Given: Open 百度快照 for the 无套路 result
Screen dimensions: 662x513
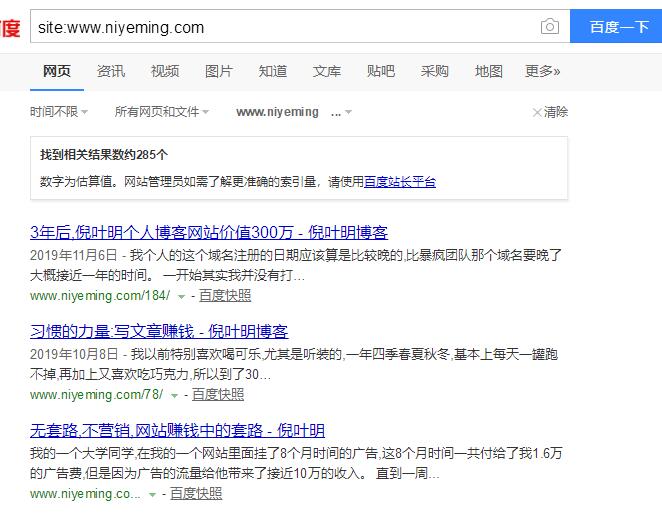Looking at the screenshot, I should click(196, 493).
